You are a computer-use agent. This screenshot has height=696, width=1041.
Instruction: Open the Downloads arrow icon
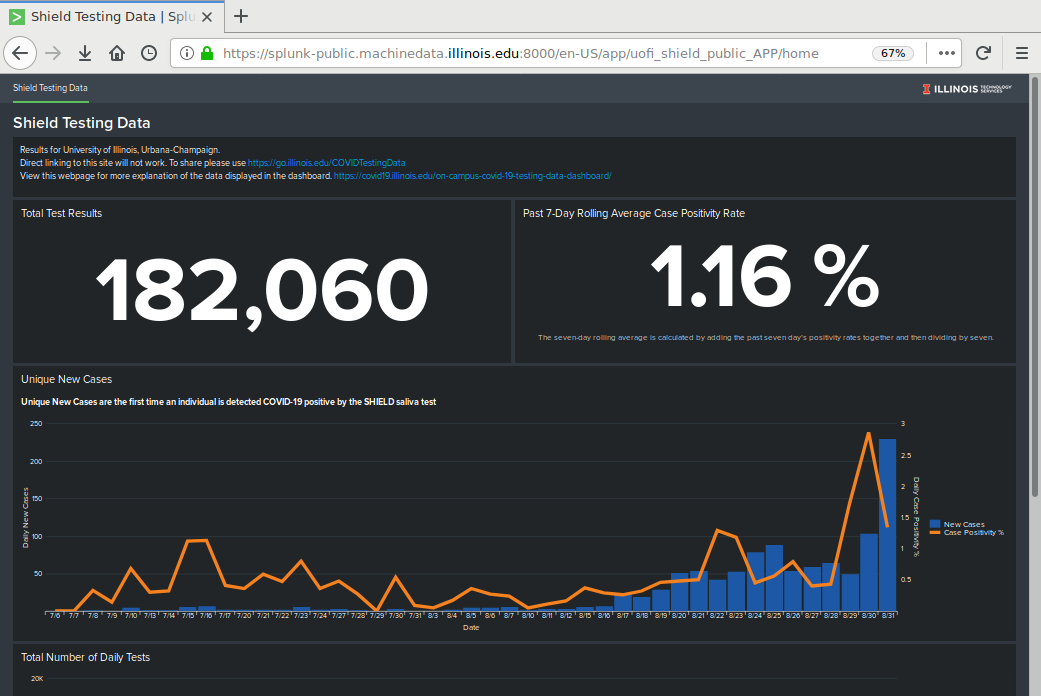tap(85, 53)
